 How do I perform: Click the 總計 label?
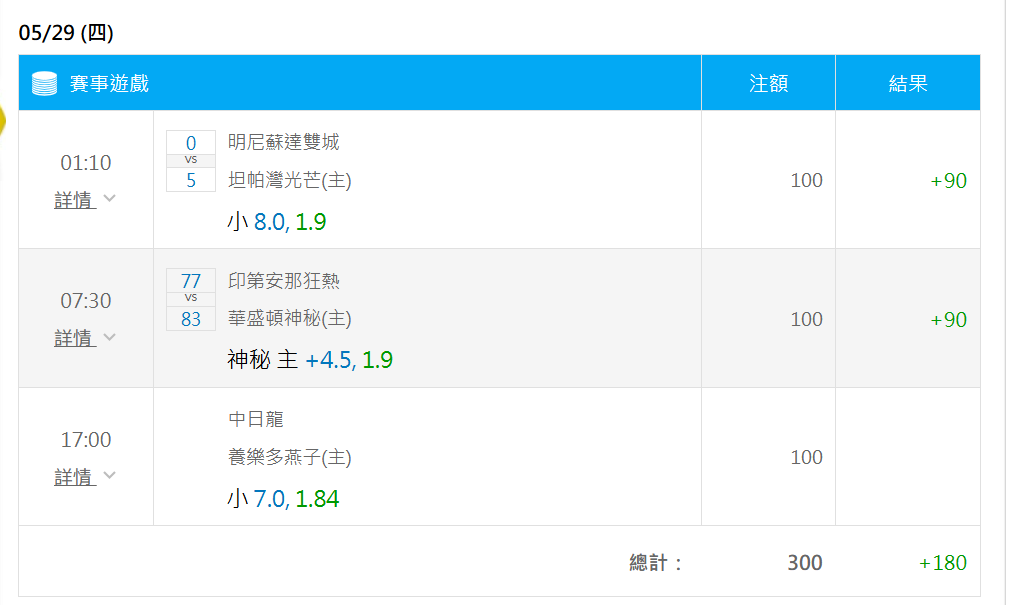point(655,562)
